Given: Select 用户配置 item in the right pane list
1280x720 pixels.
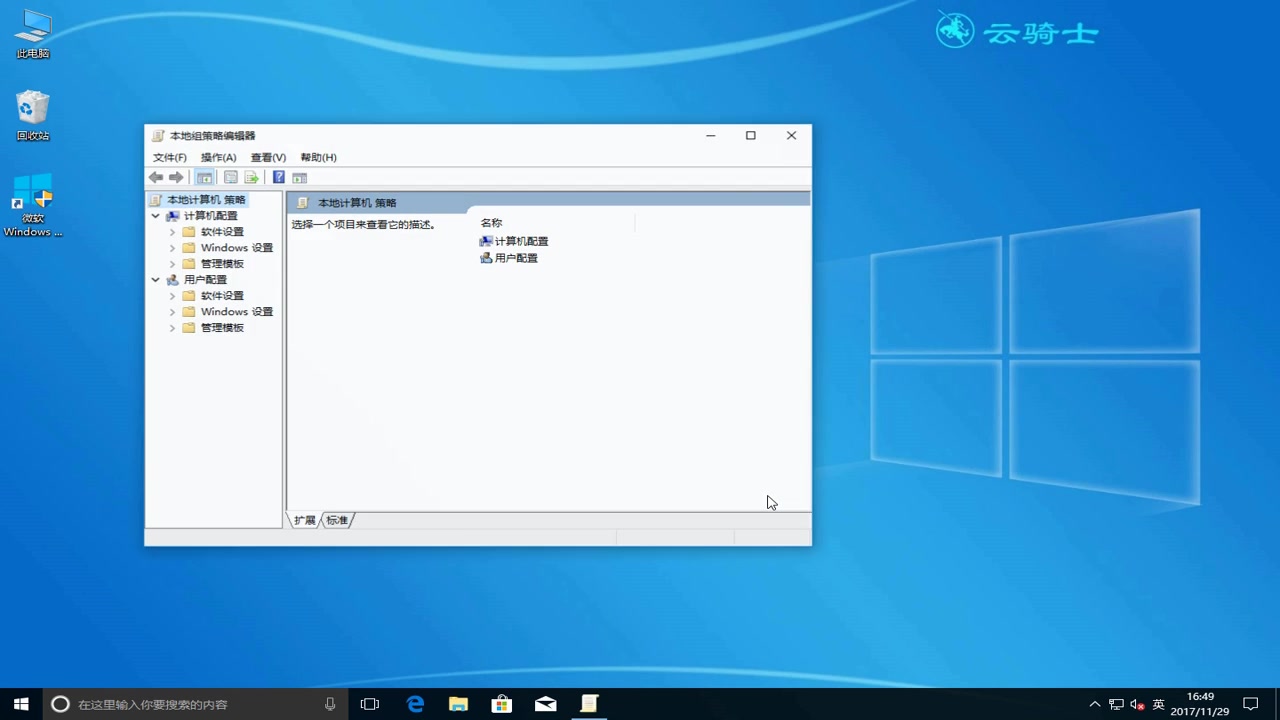Looking at the screenshot, I should pos(509,258).
